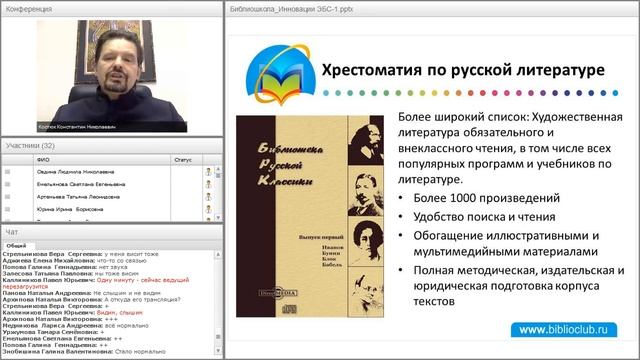The image size is (640, 360).
Task: Click the third author portrait on book cover
Action: point(366,242)
